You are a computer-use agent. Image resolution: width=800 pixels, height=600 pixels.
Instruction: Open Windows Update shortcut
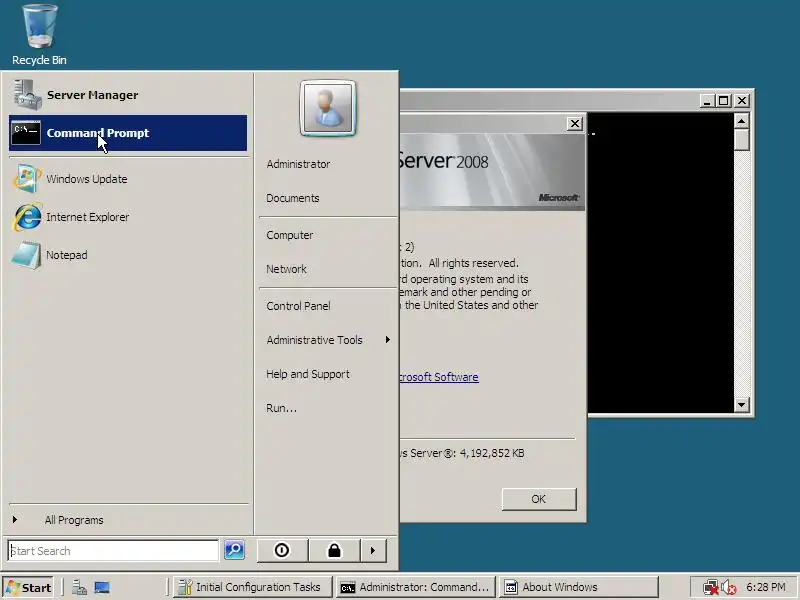[128, 179]
